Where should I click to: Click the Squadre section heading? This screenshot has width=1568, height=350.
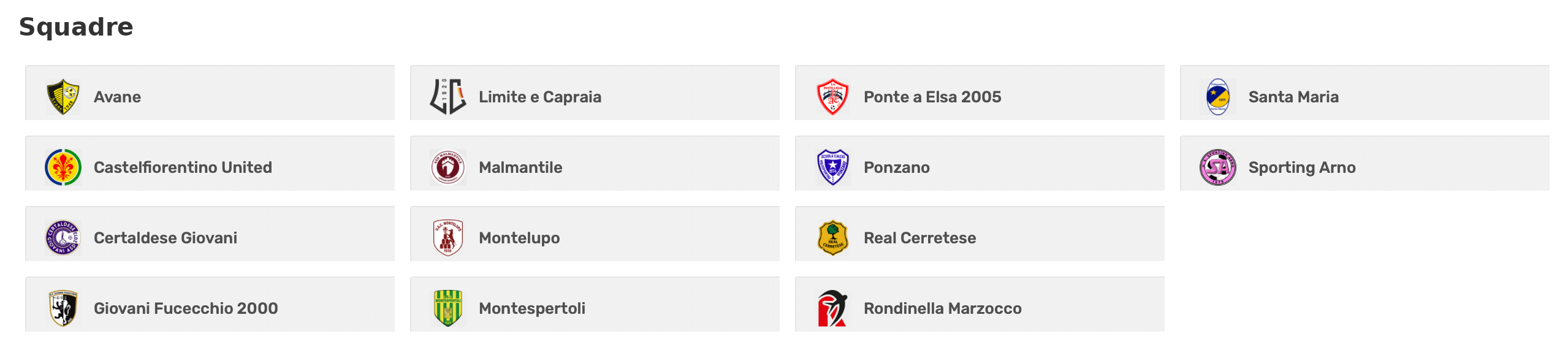pos(76,28)
